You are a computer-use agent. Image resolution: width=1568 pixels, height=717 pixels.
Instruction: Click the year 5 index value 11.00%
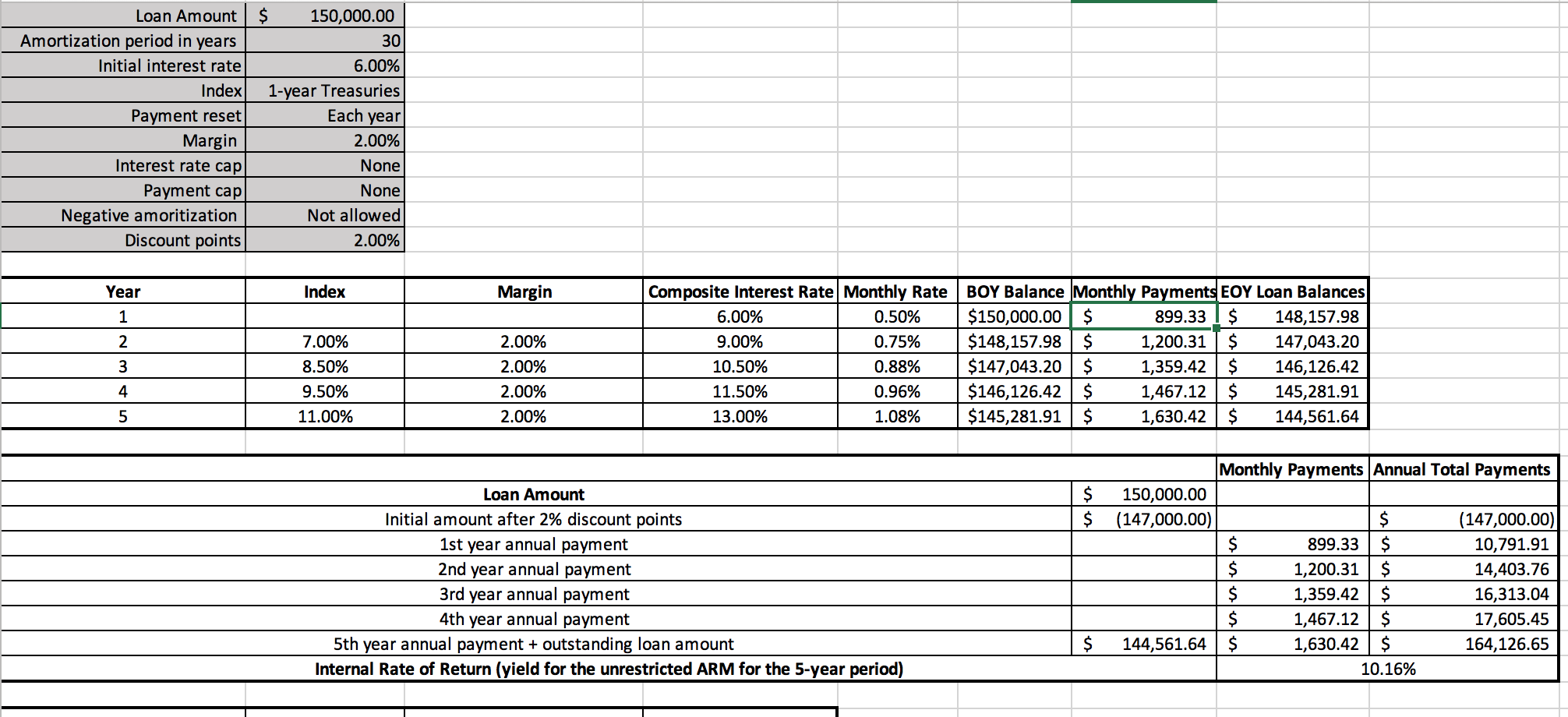pos(325,416)
